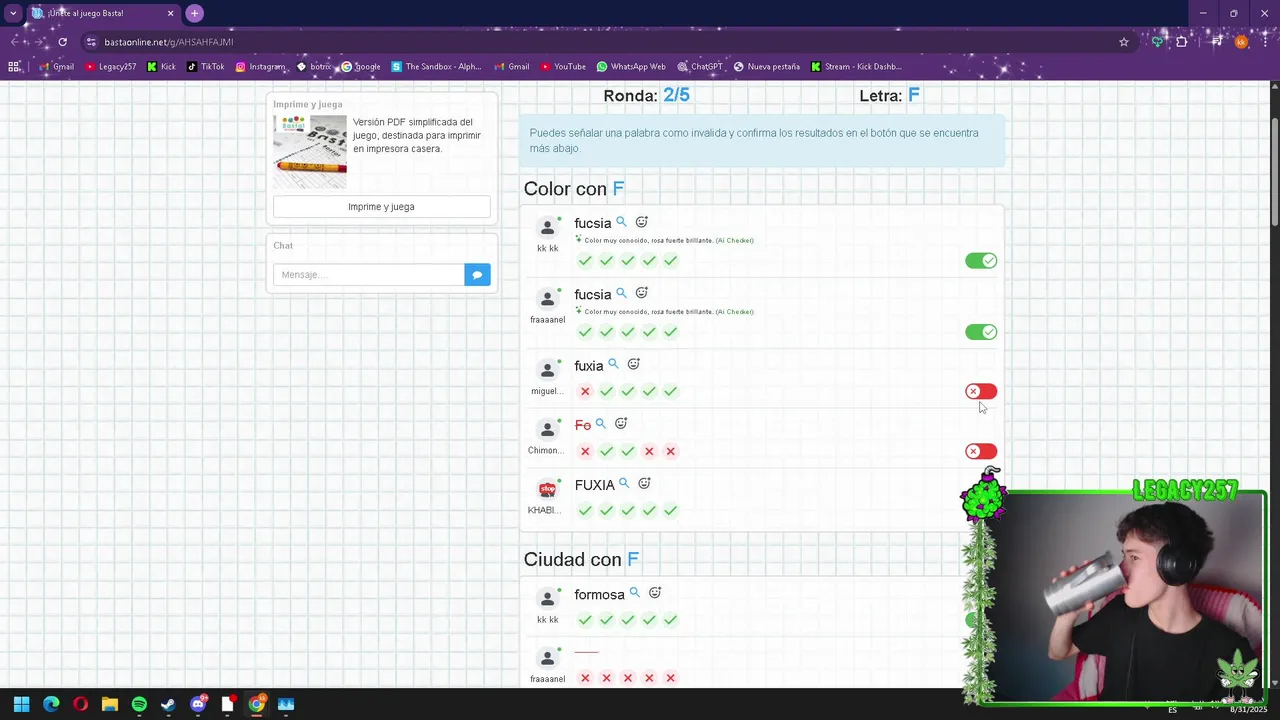
Task: Open the Legacy257 bookmark
Action: (110, 67)
